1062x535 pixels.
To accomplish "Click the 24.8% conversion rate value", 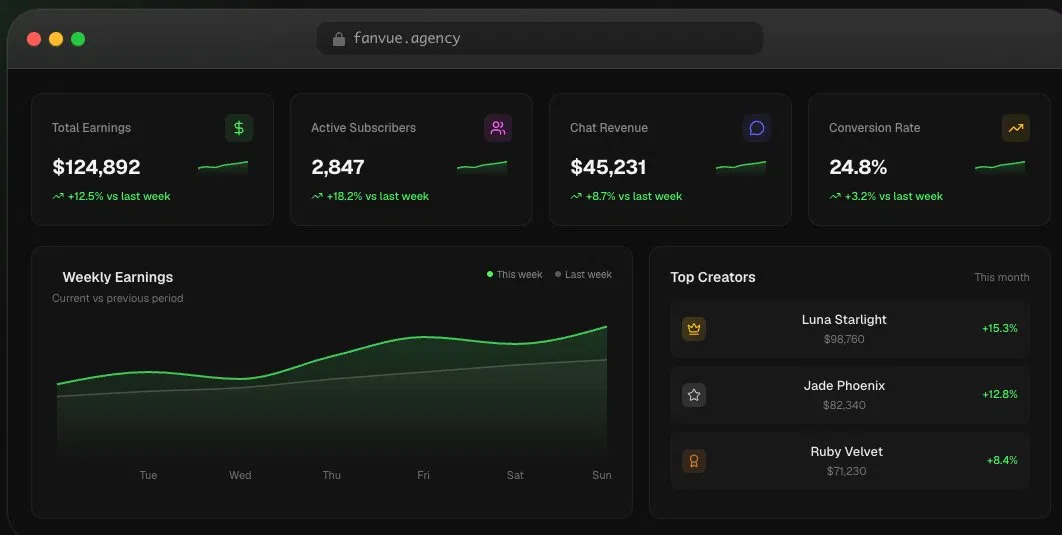I will (x=858, y=167).
